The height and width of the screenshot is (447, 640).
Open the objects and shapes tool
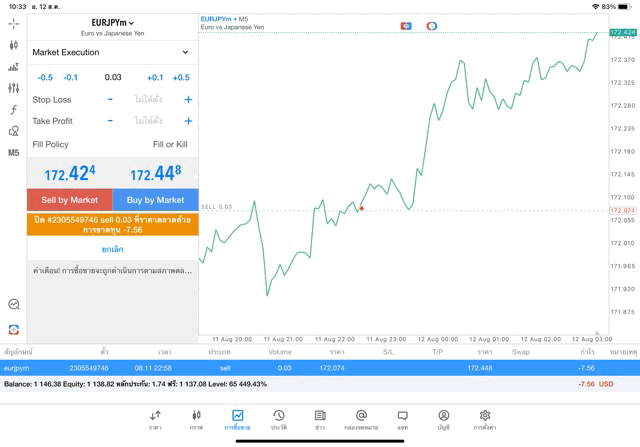(14, 131)
